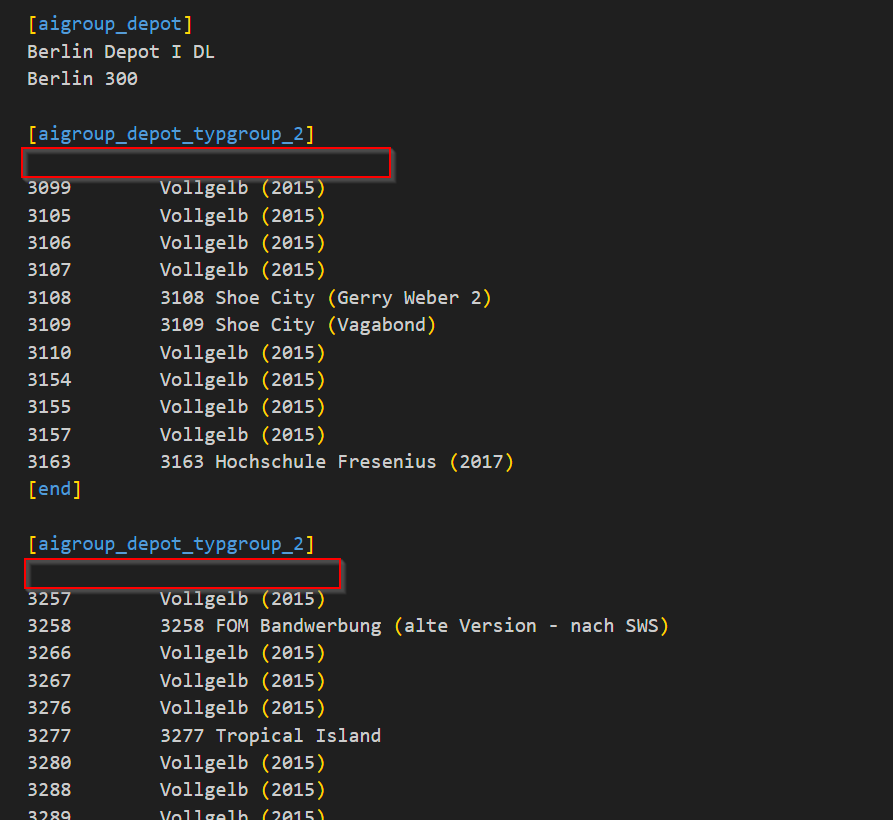Click the [end] tag

tap(54, 489)
